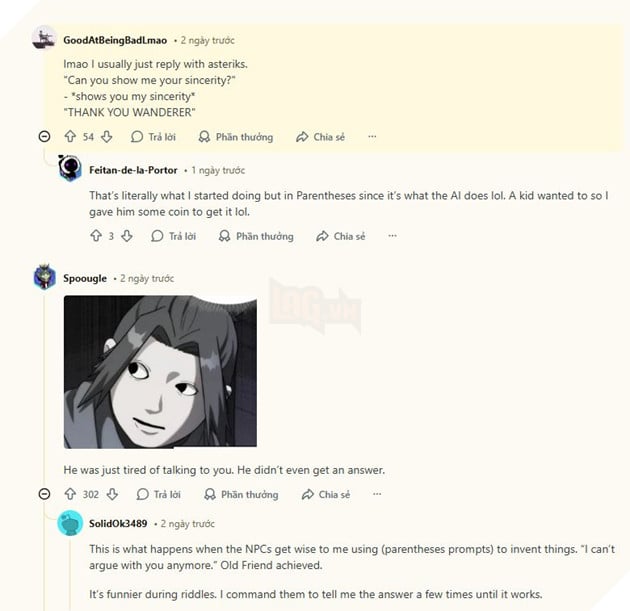This screenshot has width=630, height=611.
Task: Give Phần thưởng award to Feitan-de-la-Portor's reply
Action: (x=256, y=236)
